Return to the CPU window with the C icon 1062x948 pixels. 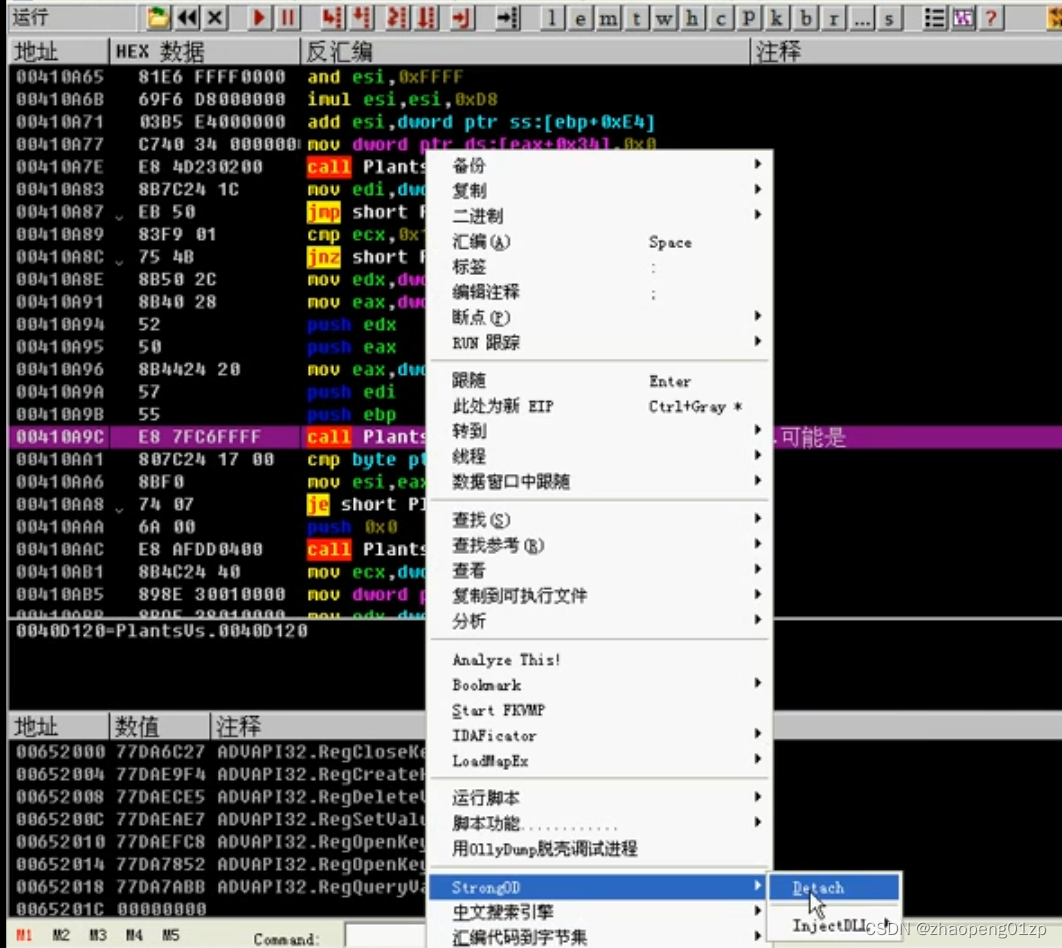click(x=720, y=17)
